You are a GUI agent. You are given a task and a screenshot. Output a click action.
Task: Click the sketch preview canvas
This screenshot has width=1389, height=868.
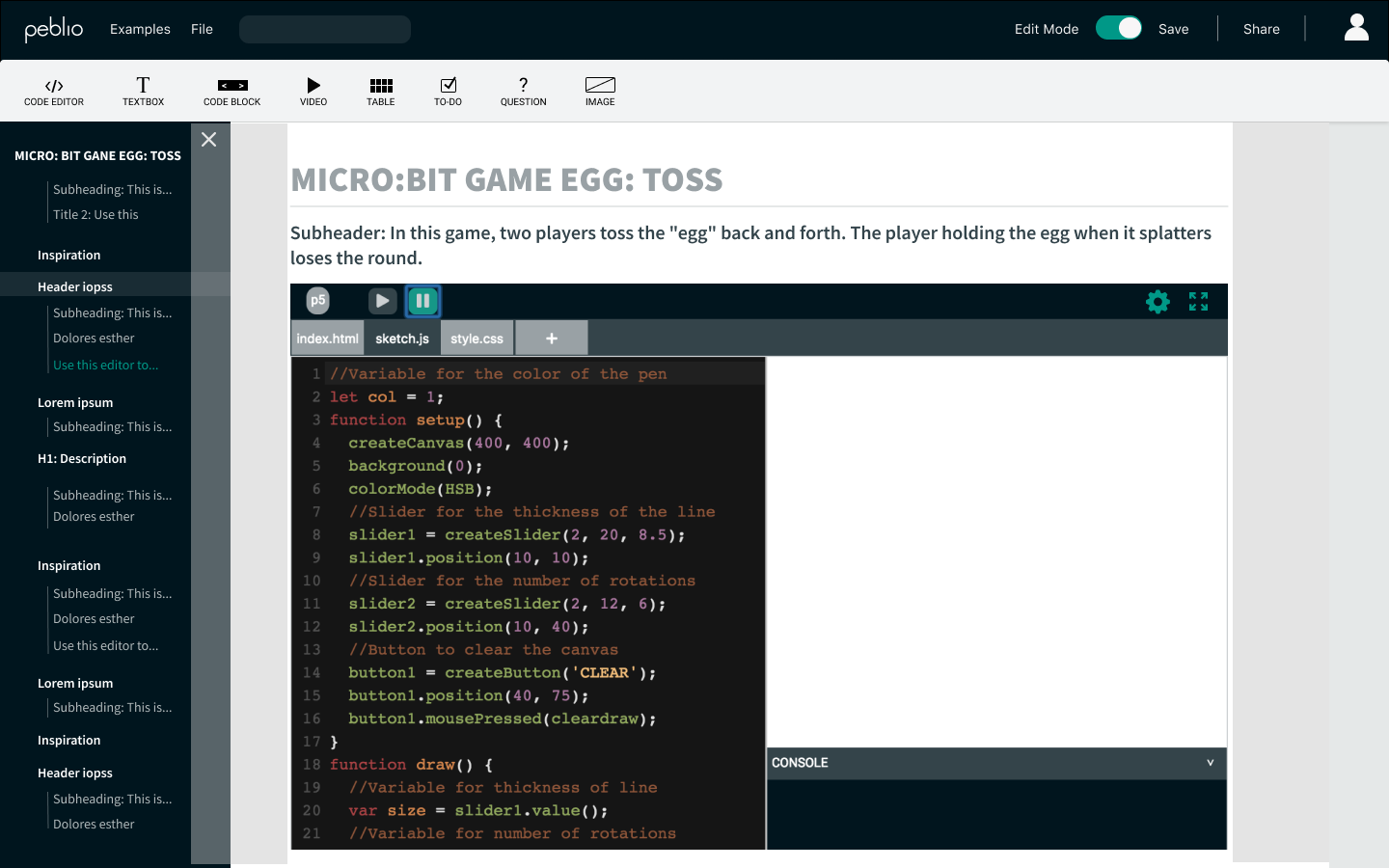coord(996,552)
